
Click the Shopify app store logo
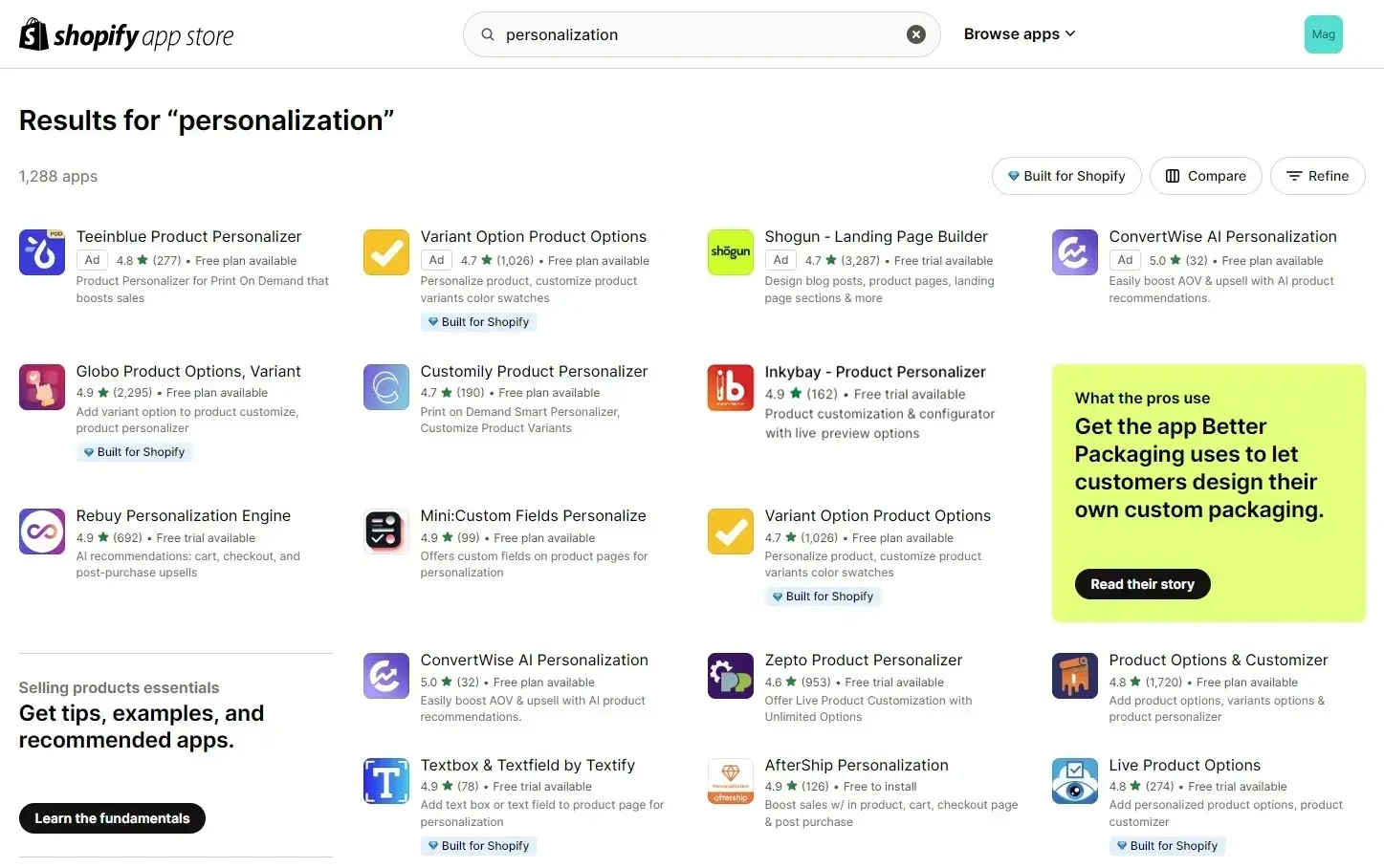[125, 34]
